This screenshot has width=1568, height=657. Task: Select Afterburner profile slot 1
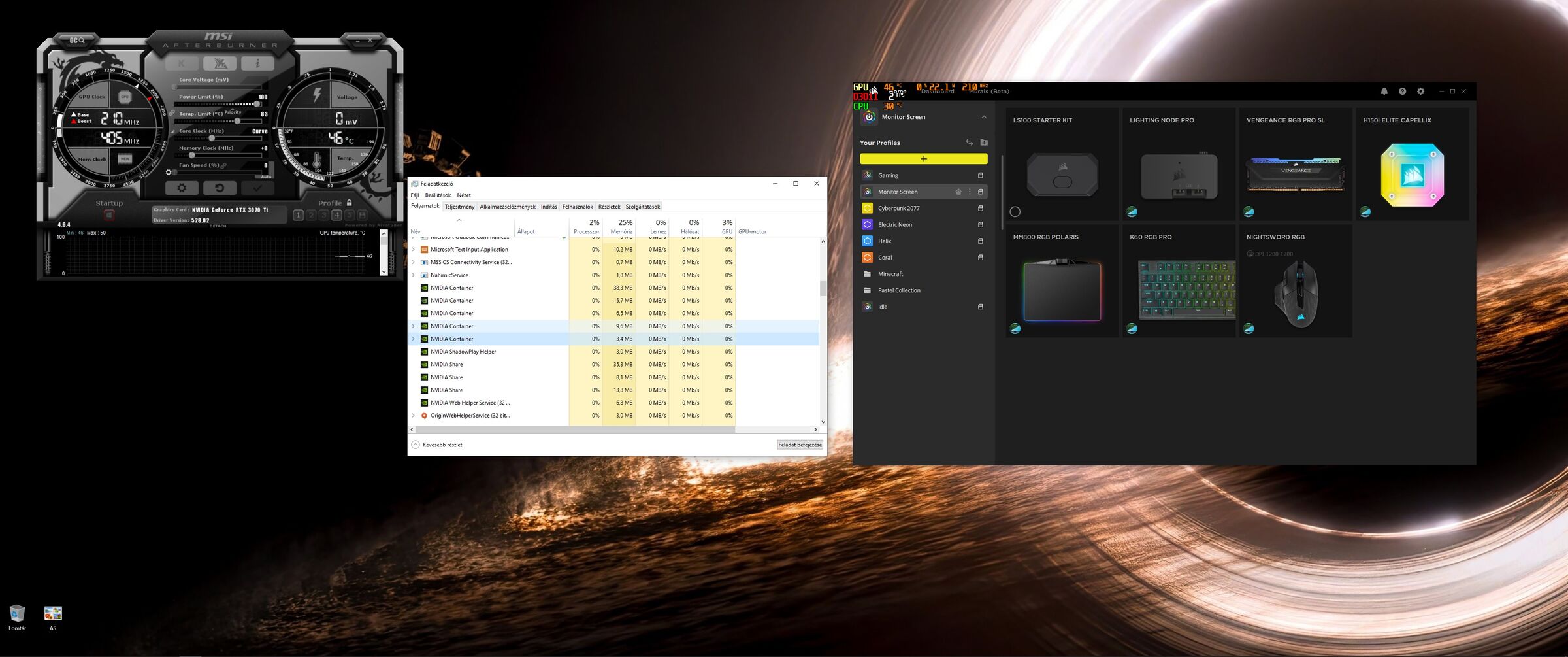tap(298, 215)
